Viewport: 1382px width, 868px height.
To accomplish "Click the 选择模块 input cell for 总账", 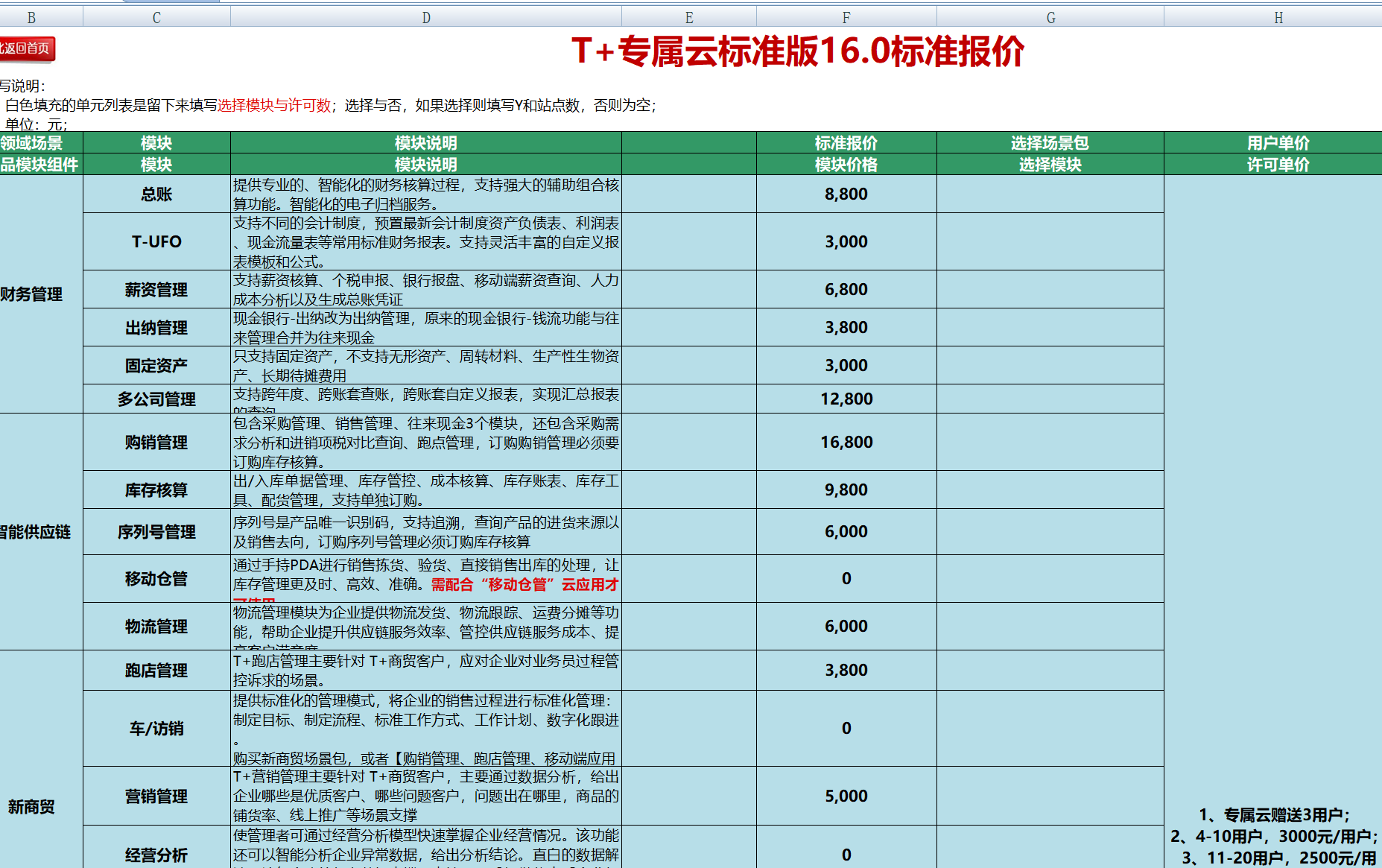I will 1050,194.
